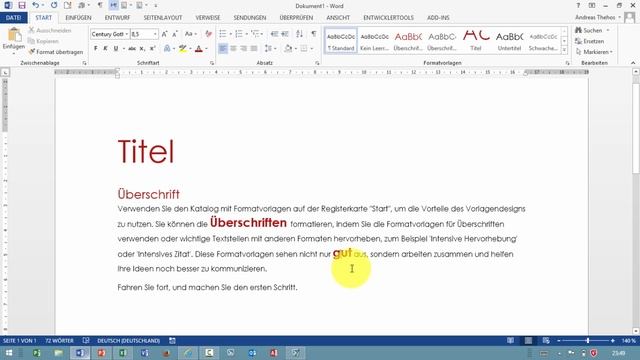Apply yellow text highlight color
This screenshot has width=640, height=360.
(182, 49)
